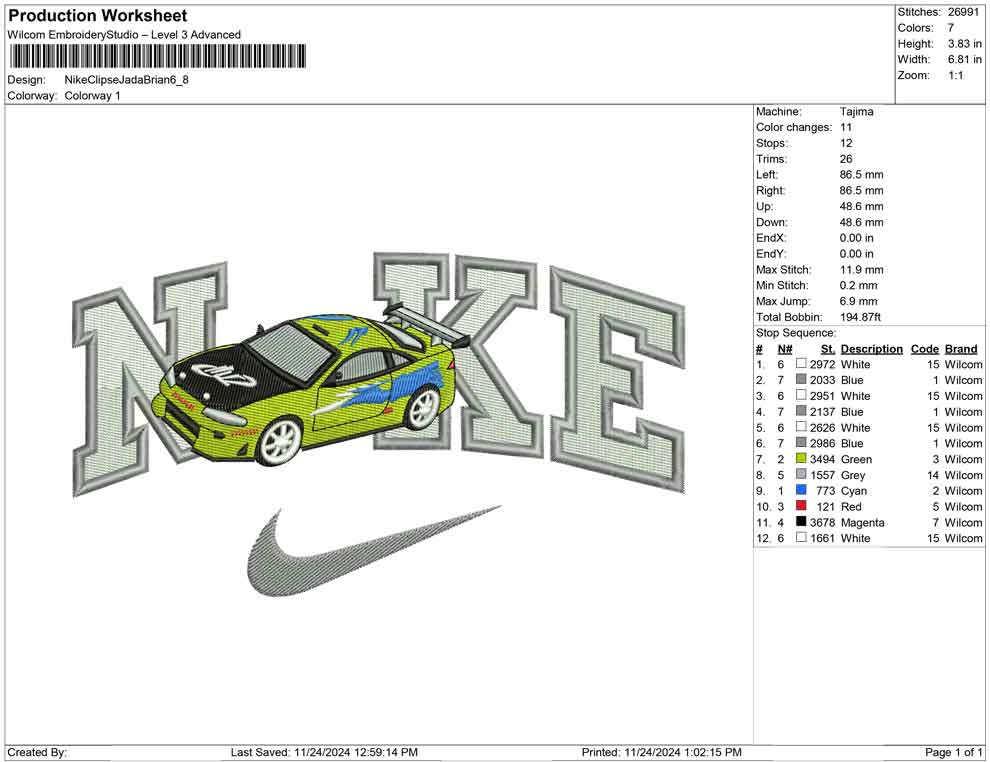Screen dimensions: 990x762
Task: Pick the black swatch in row 3678 Magenta
Action: (801, 521)
